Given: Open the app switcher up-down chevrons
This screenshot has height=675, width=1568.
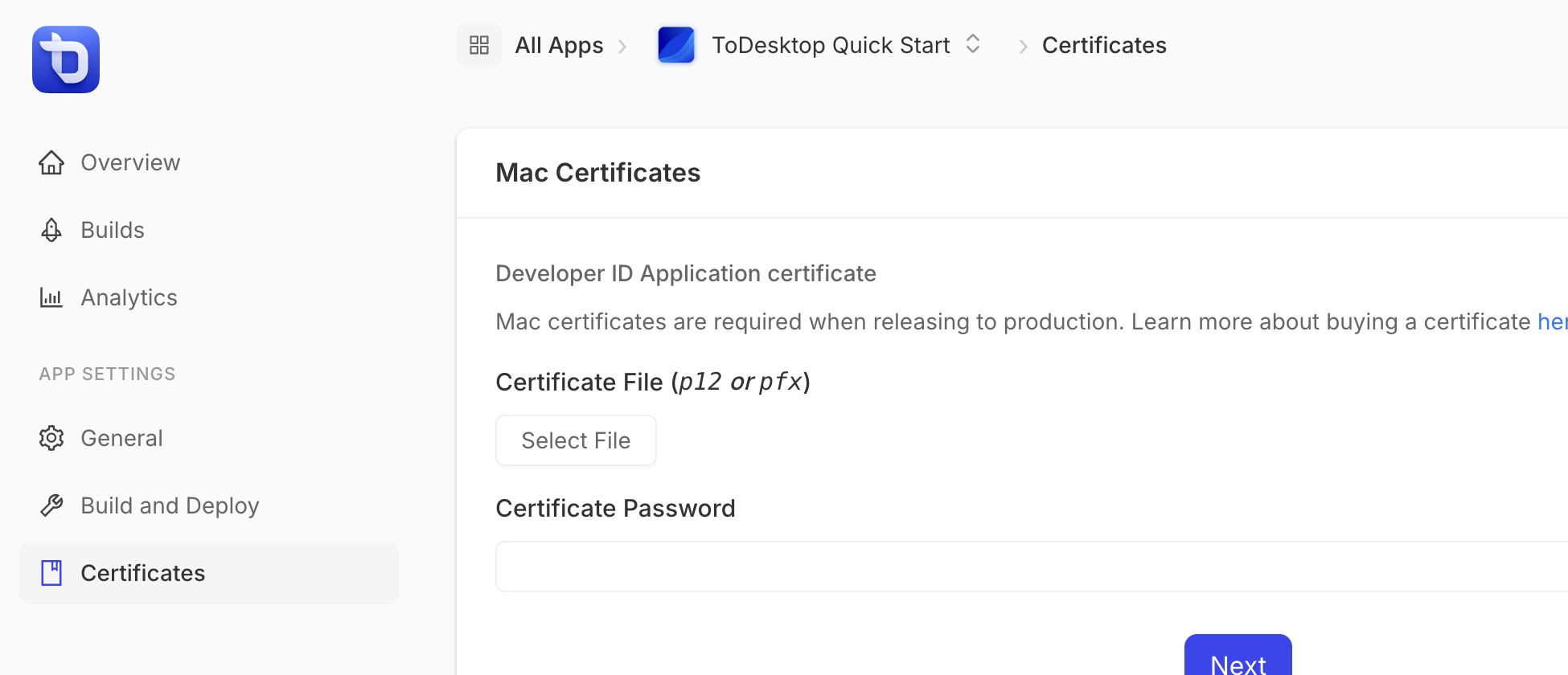Looking at the screenshot, I should click(x=973, y=44).
